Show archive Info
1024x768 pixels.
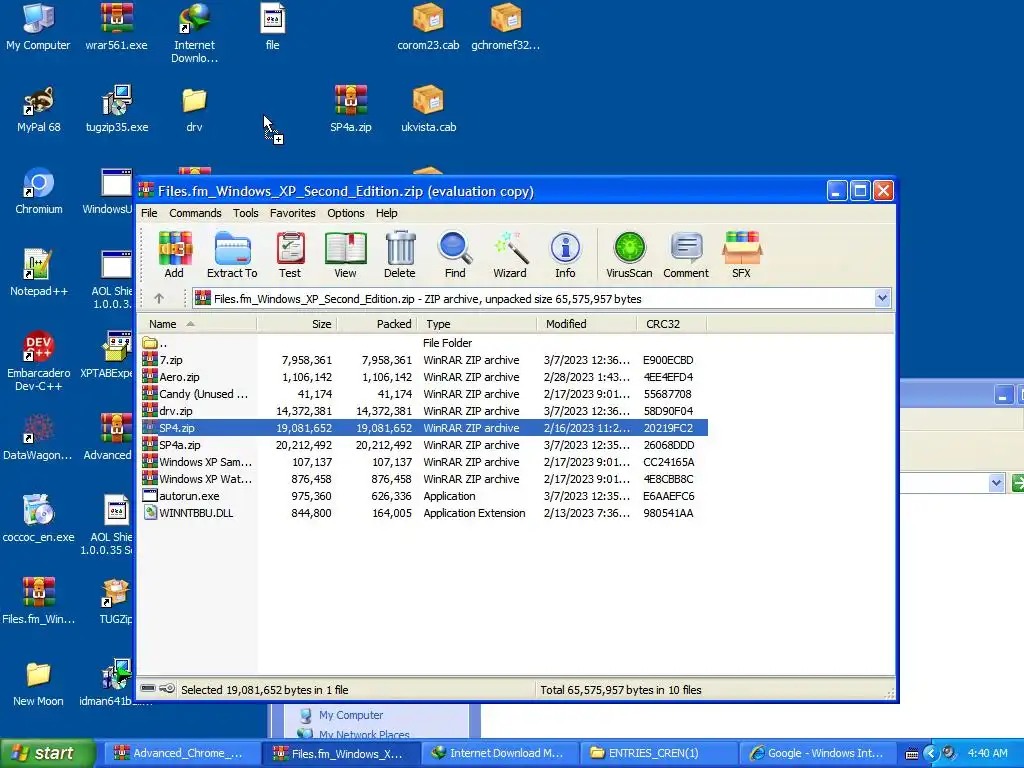pos(566,255)
